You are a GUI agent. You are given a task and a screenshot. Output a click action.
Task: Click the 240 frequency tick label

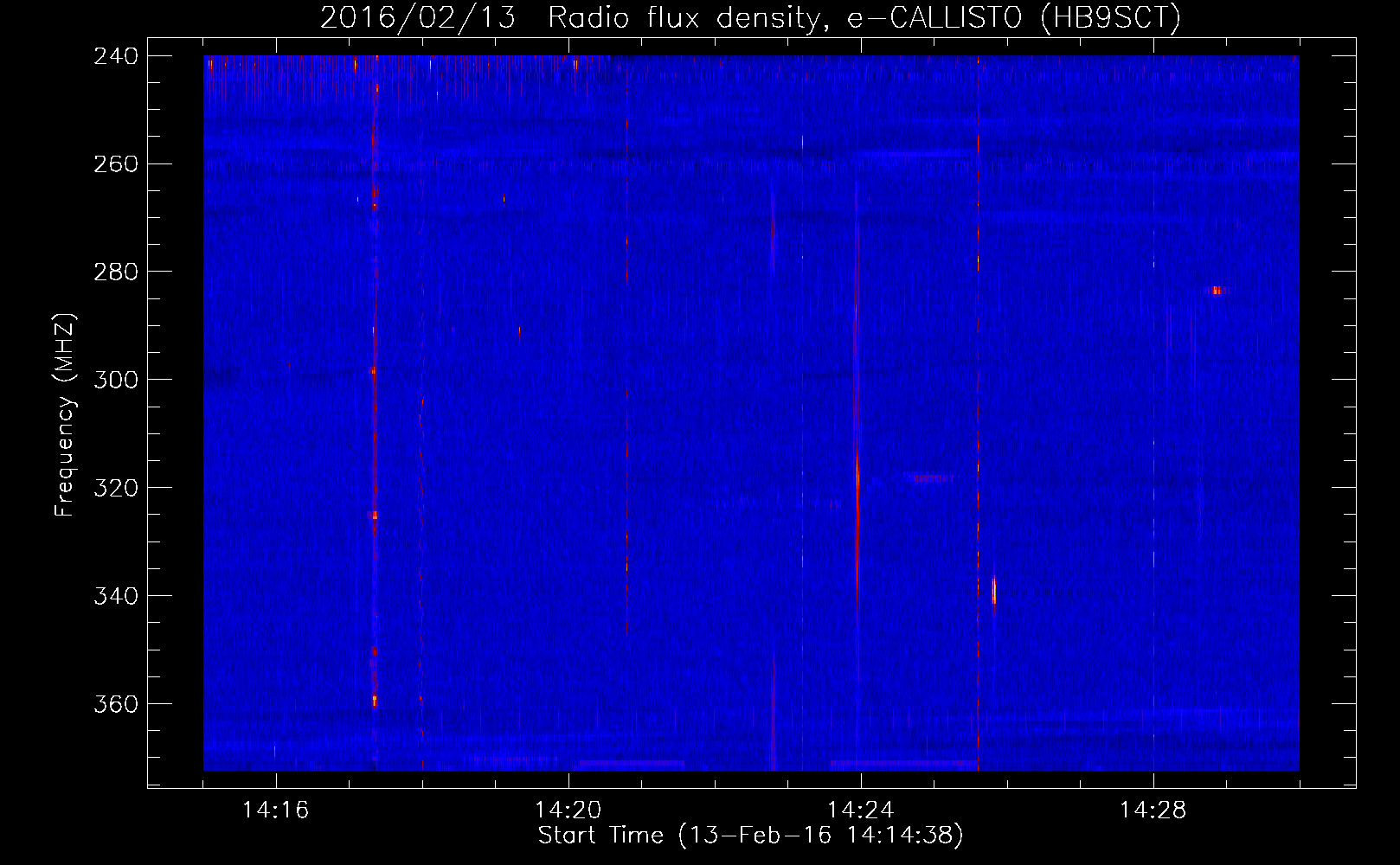tap(116, 56)
